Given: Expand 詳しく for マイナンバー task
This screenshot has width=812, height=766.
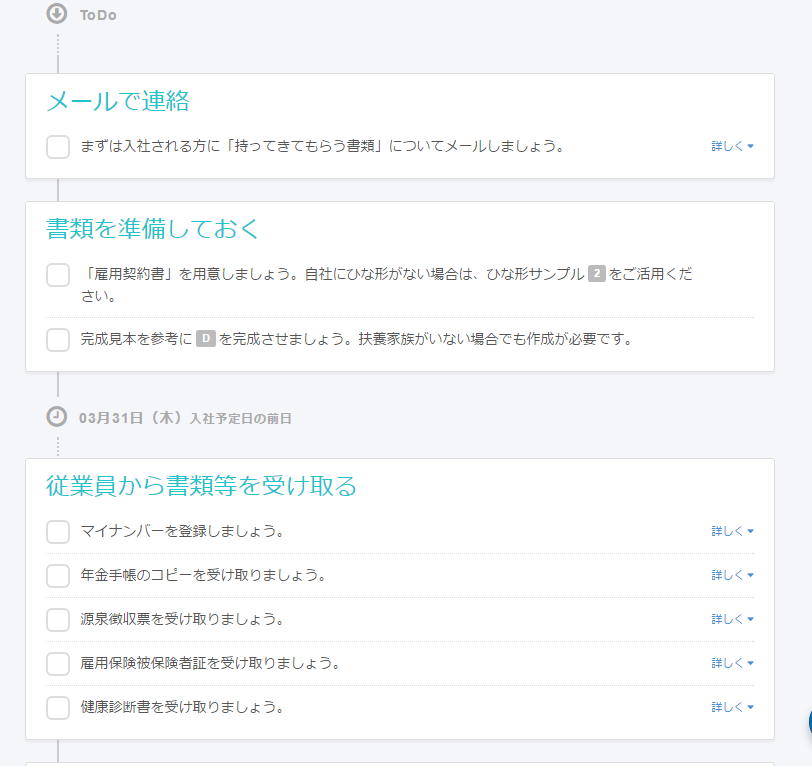Looking at the screenshot, I should (x=732, y=531).
